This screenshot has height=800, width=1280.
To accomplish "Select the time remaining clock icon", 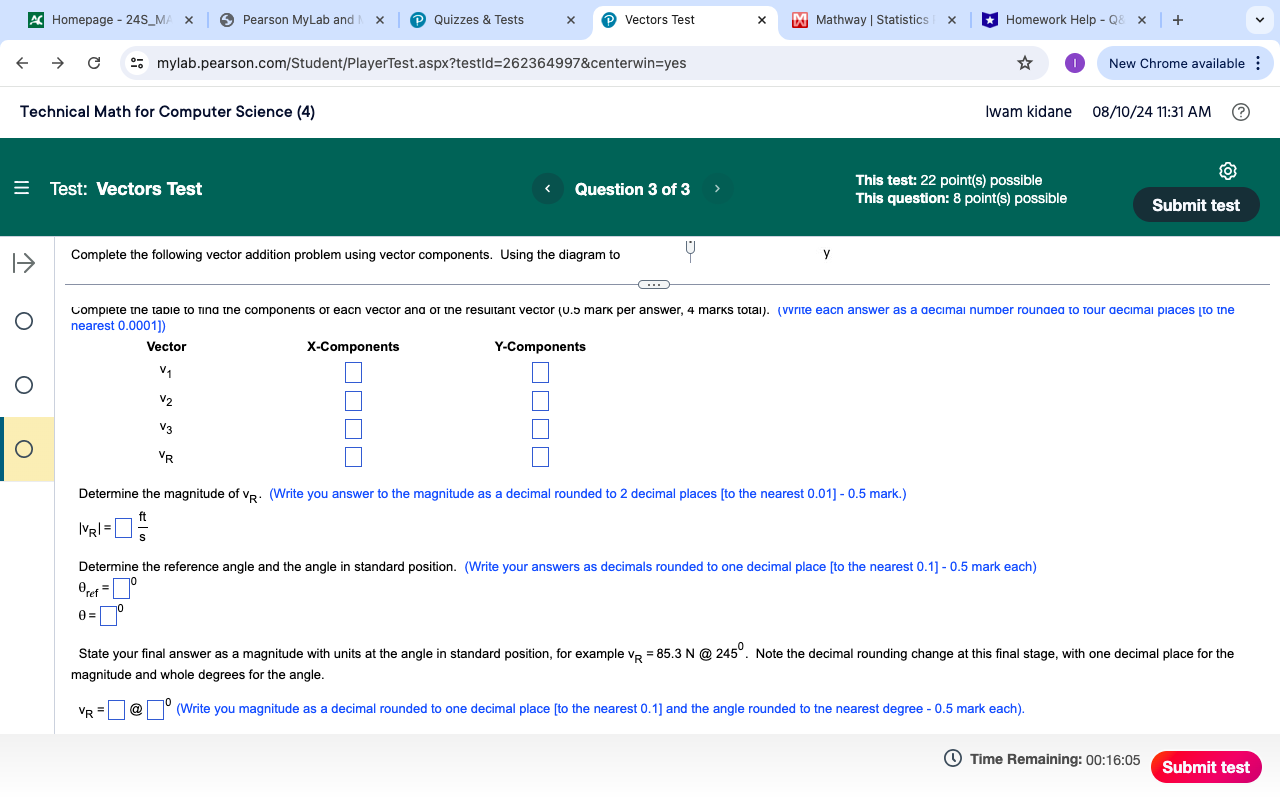I will (x=953, y=759).
